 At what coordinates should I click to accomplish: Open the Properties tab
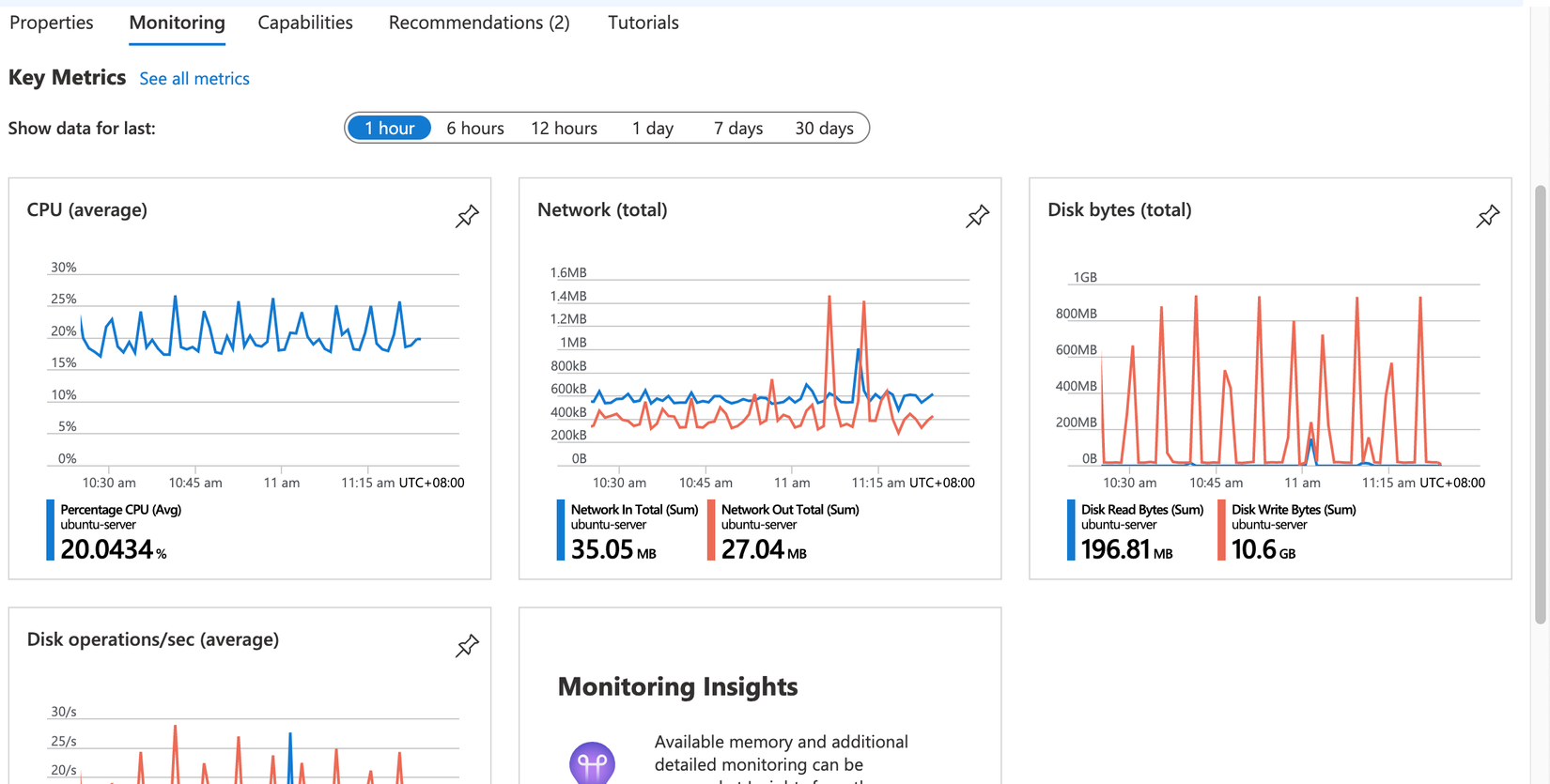(x=52, y=23)
